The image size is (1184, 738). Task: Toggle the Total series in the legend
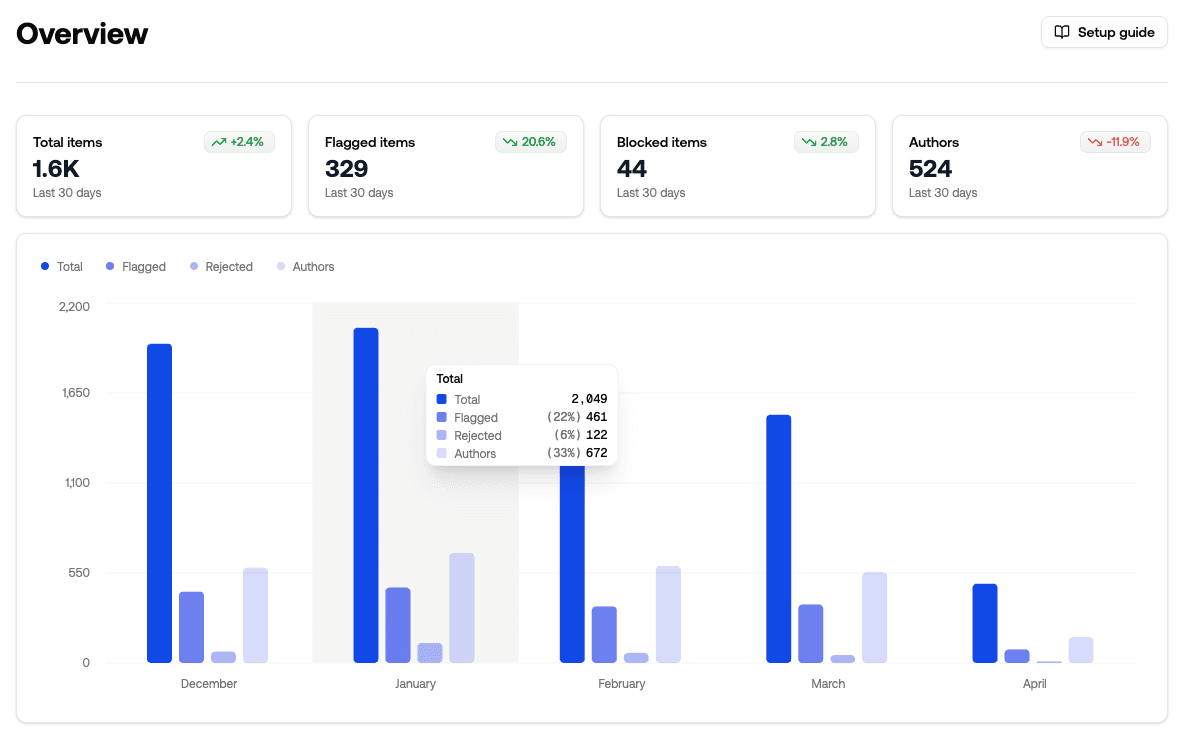(62, 266)
